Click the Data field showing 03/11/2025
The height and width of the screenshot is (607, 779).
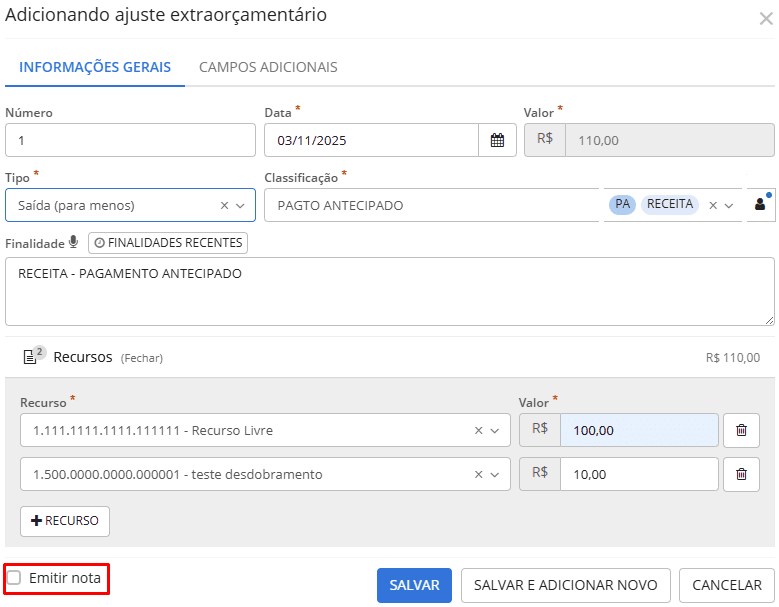coord(371,140)
